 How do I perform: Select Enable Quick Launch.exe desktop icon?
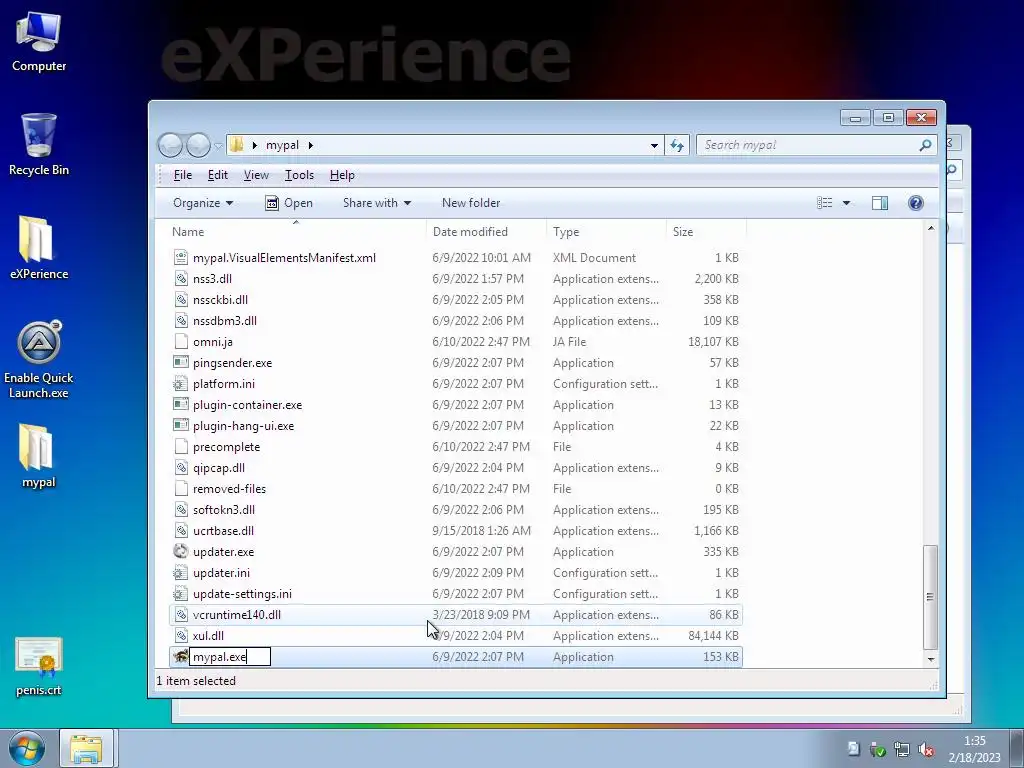click(x=39, y=360)
